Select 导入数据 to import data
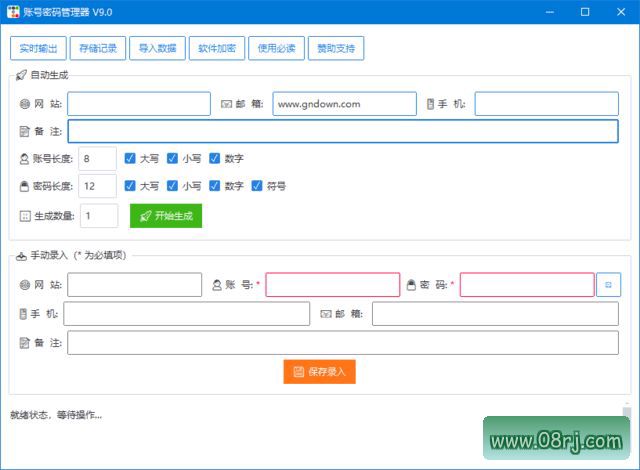 point(157,48)
